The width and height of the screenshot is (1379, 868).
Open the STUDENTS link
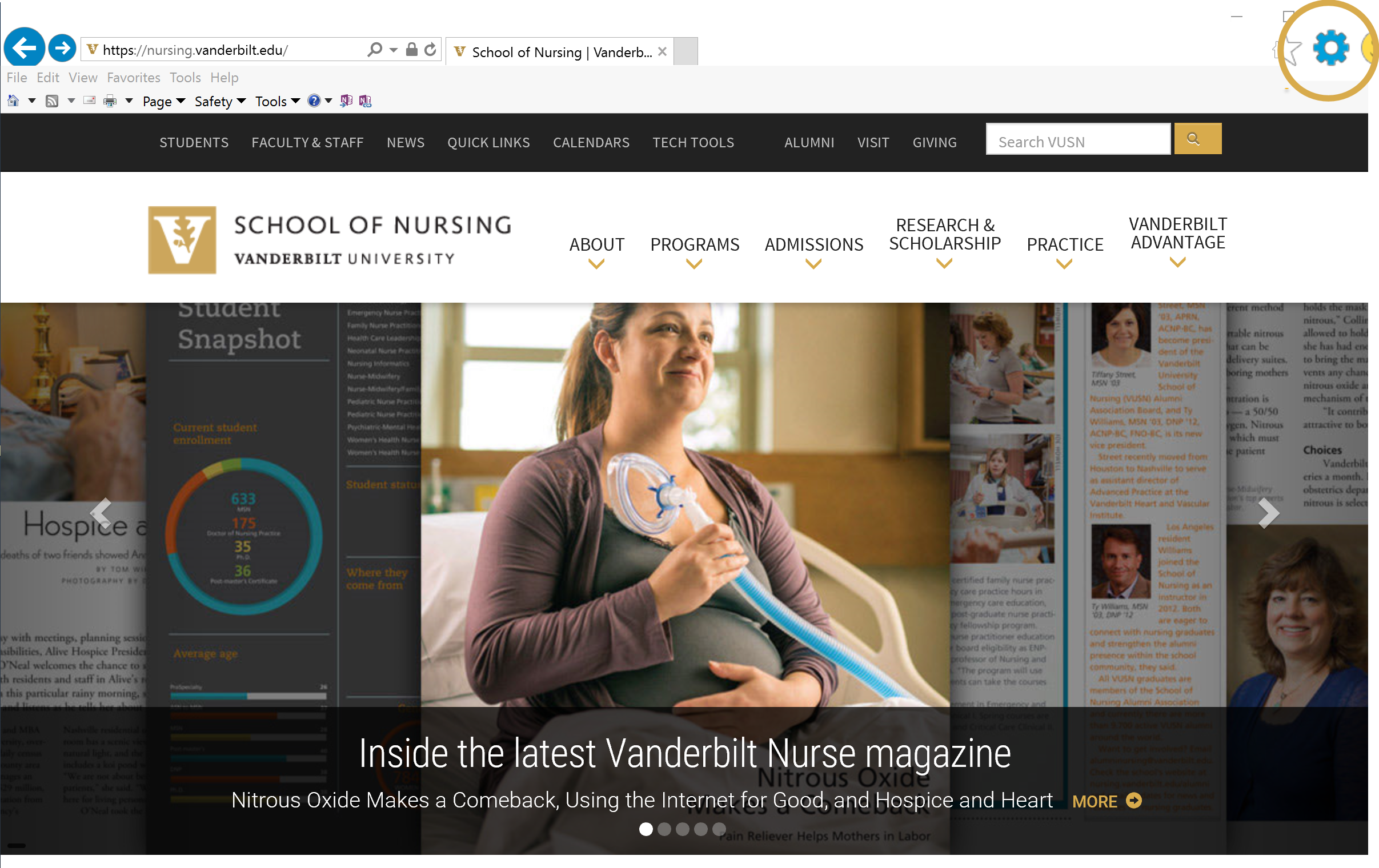pos(194,143)
